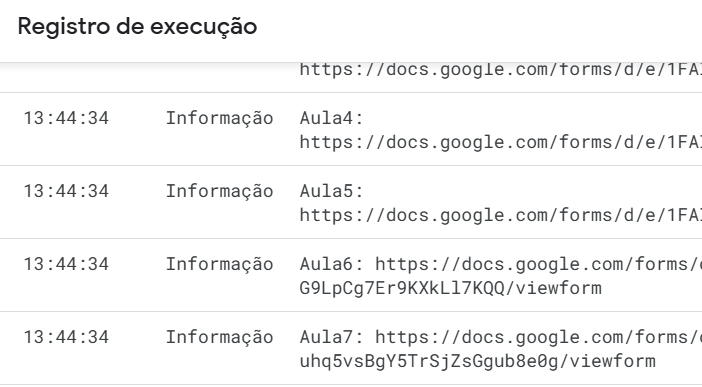Click the timestamp of the Aula6 log entry
This screenshot has width=702, height=387.
click(66, 264)
